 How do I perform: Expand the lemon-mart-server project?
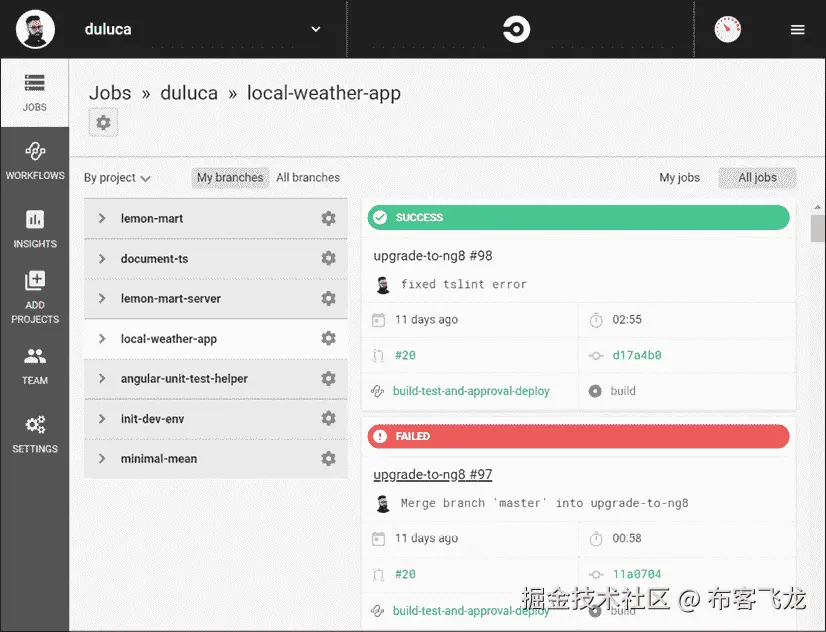click(x=102, y=298)
